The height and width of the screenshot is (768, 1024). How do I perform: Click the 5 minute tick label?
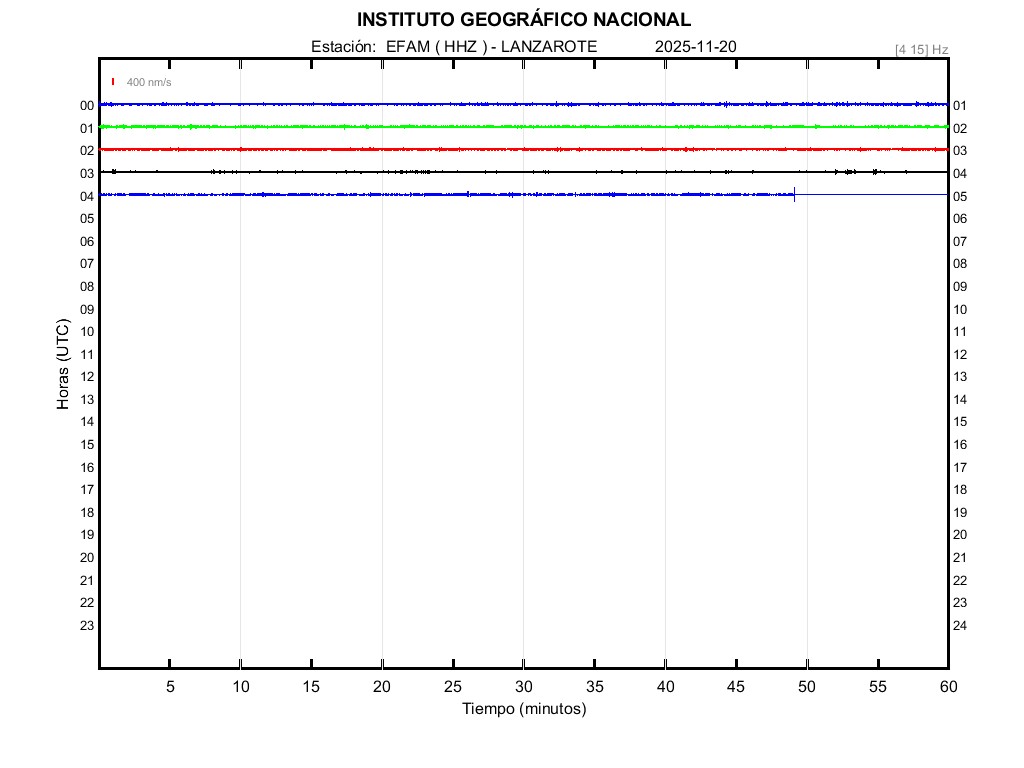click(x=170, y=686)
